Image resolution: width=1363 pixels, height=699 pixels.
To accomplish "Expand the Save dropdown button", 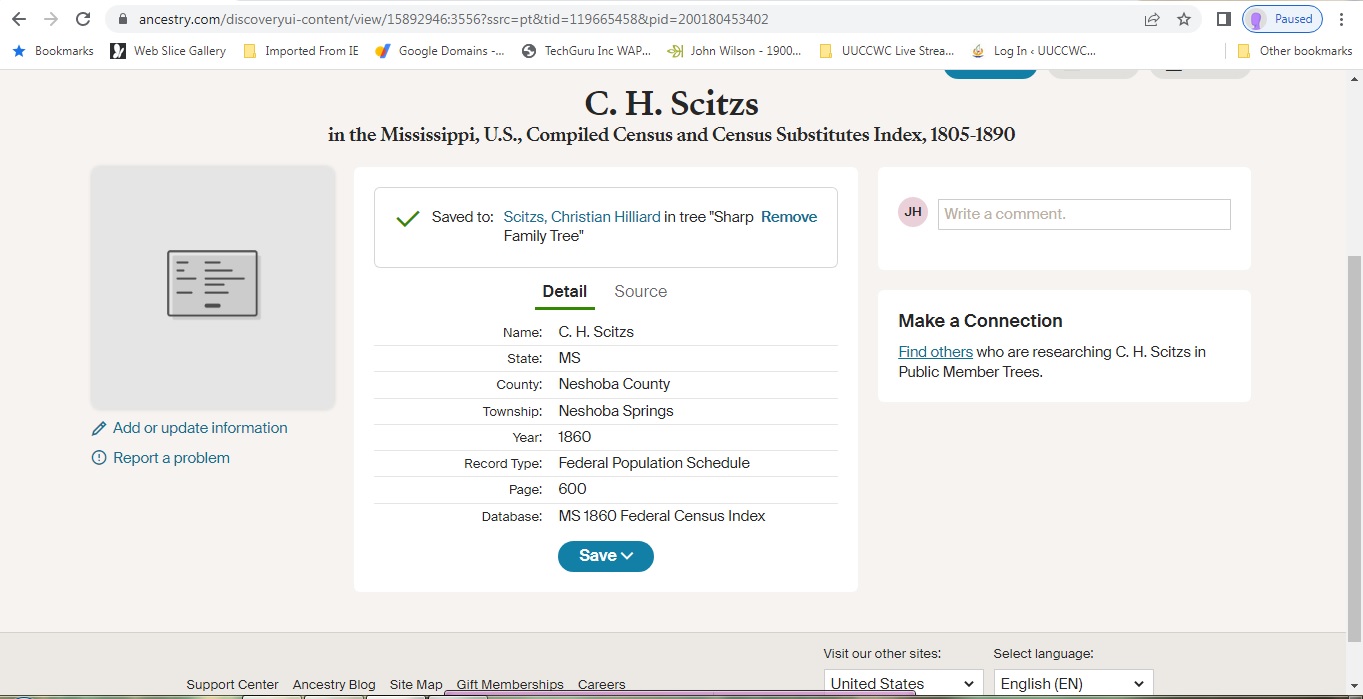I will 606,556.
